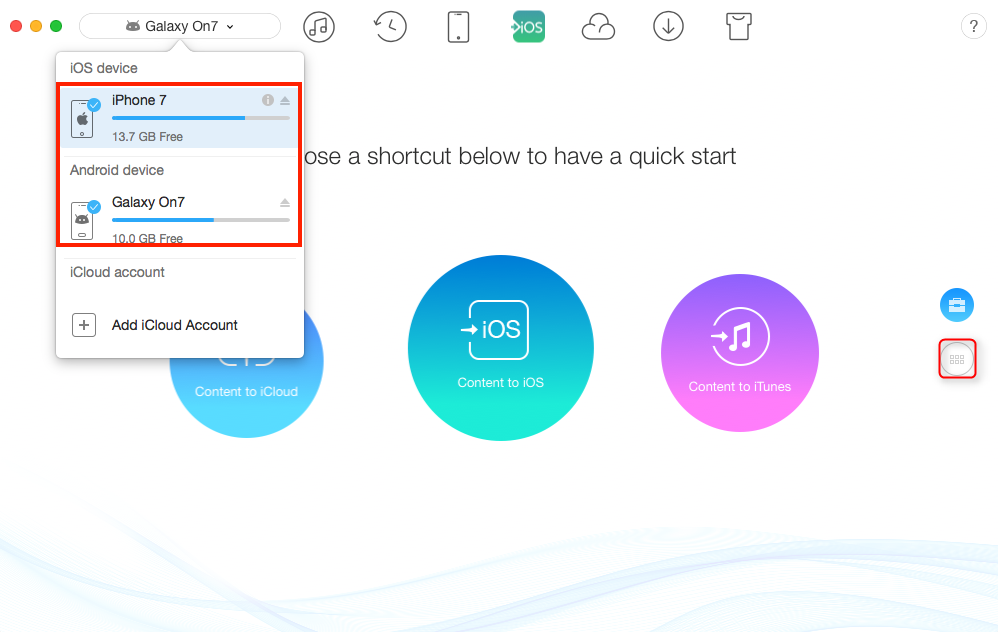
Task: Click Add iCloud Account
Action: [174, 325]
